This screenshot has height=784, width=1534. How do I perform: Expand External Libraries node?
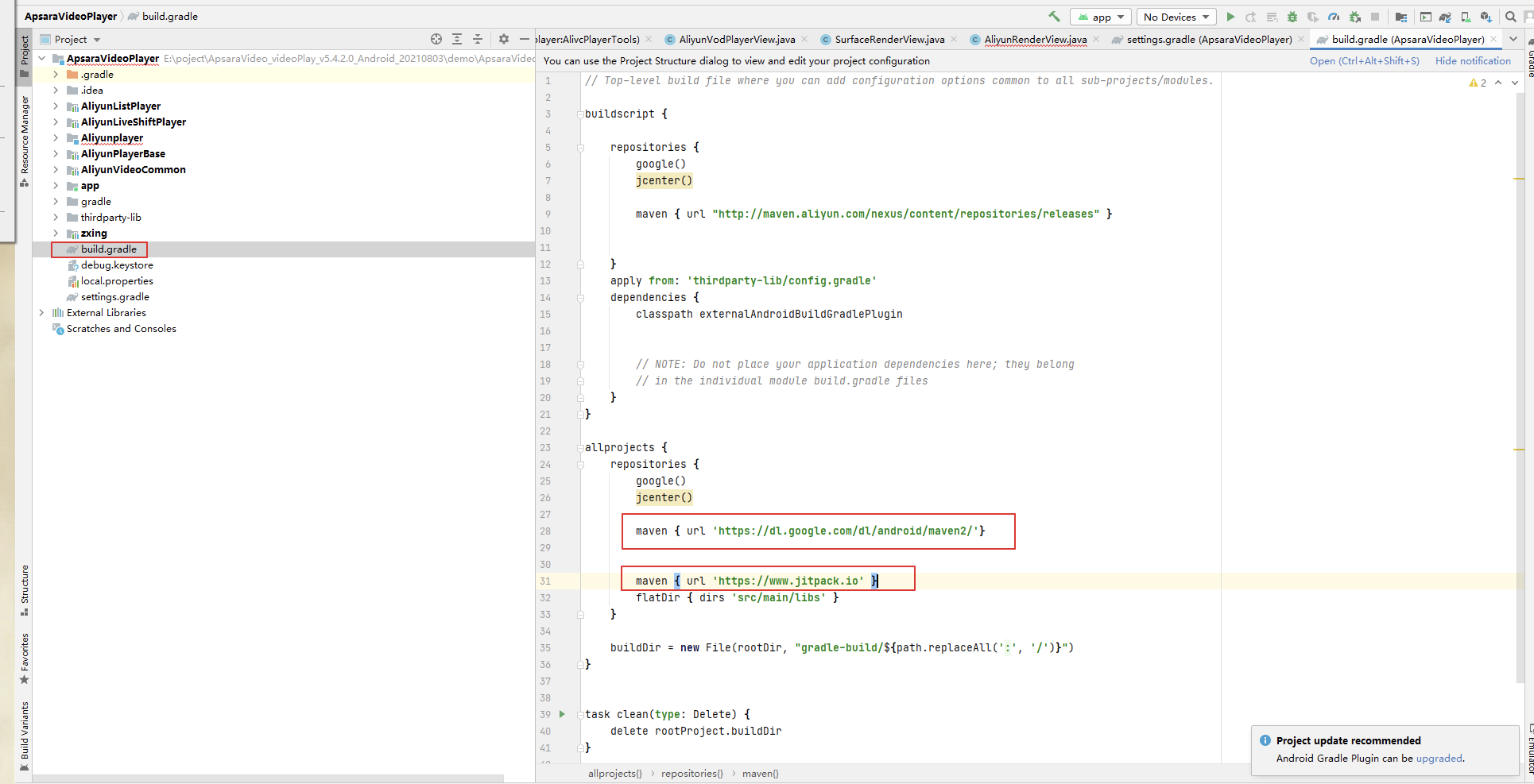point(42,312)
